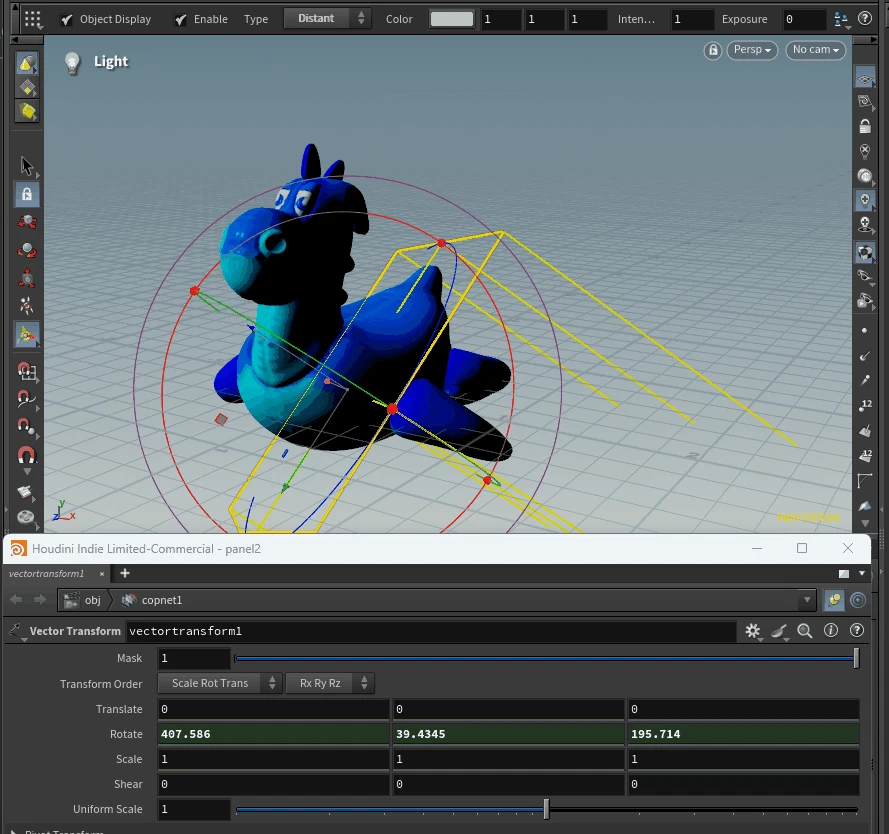889x834 pixels.
Task: Open the parameter gear settings menu
Action: 752,630
